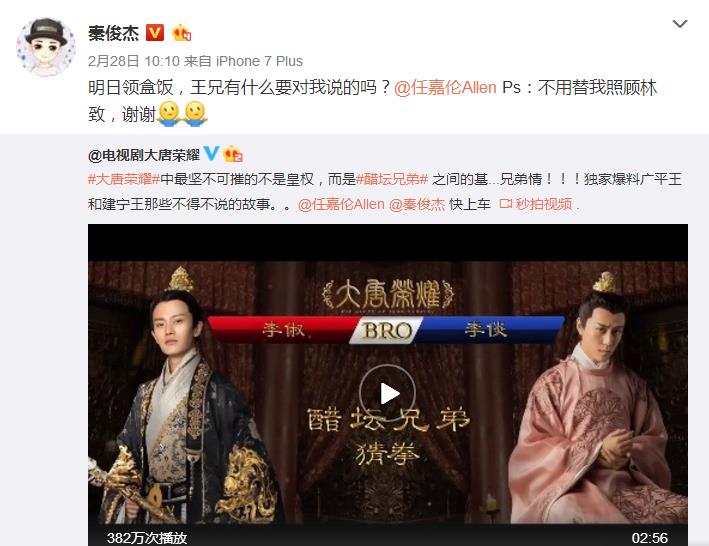The width and height of the screenshot is (709, 546).
Task: Click the 382万次播放 play count
Action: (147, 538)
